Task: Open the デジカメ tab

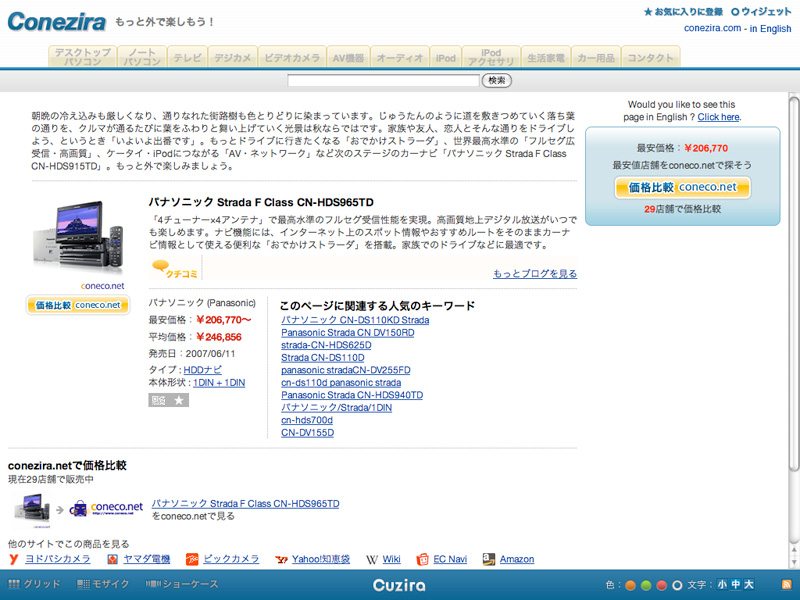Action: point(232,58)
